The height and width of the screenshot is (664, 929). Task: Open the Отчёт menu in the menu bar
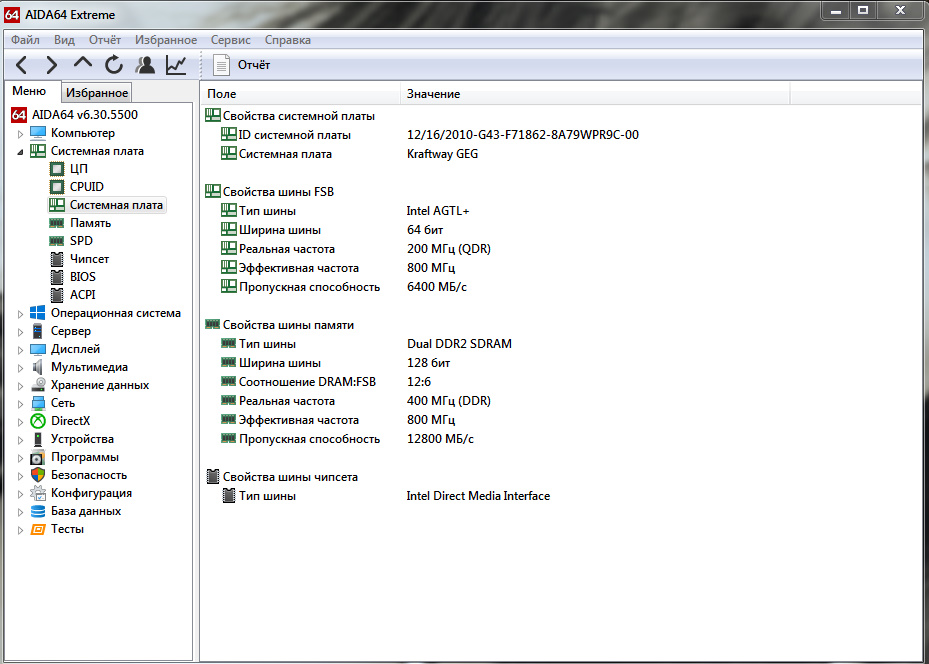(105, 40)
